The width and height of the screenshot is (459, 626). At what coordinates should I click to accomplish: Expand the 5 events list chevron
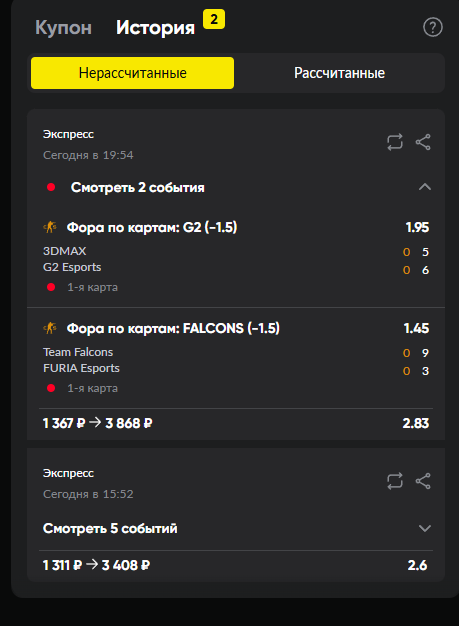coord(425,528)
